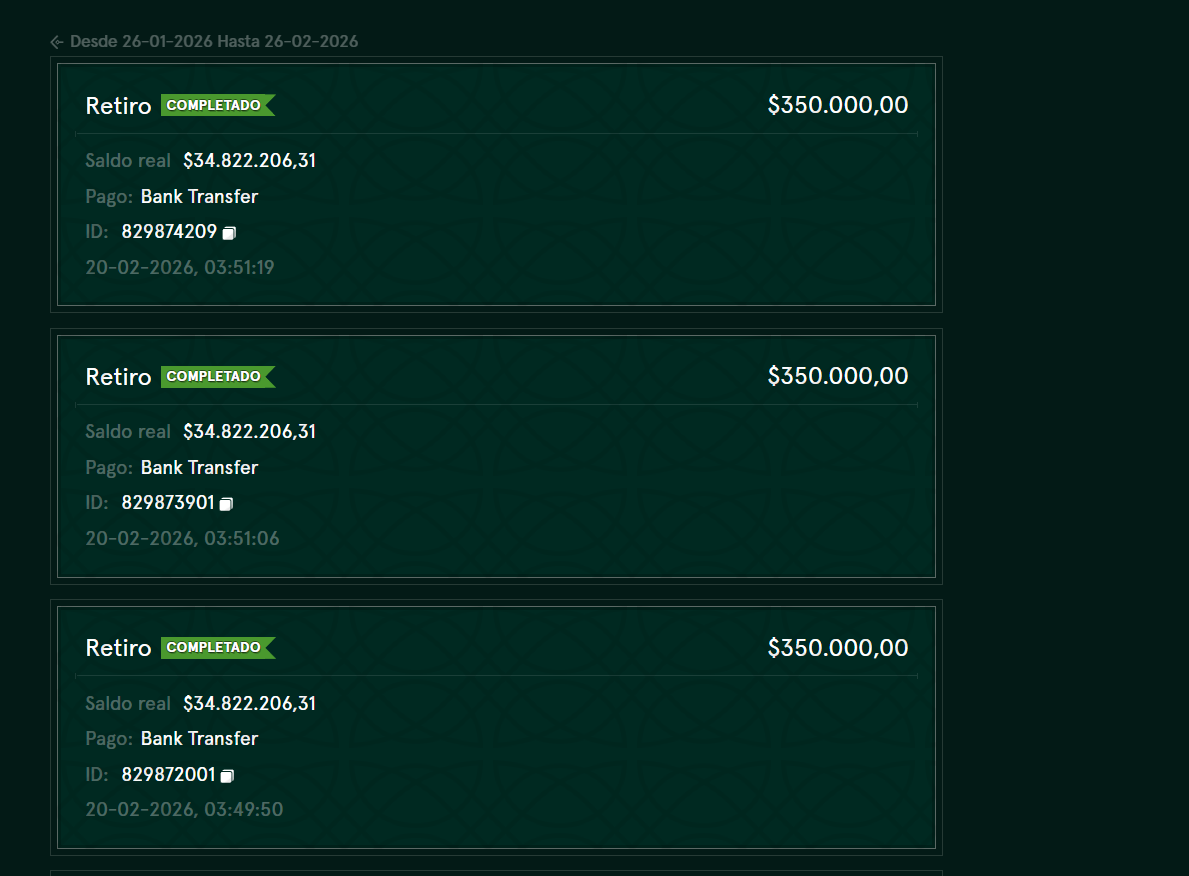Screen dimensions: 1189x876
Task: Click the ID number 829873901
Action: click(168, 503)
